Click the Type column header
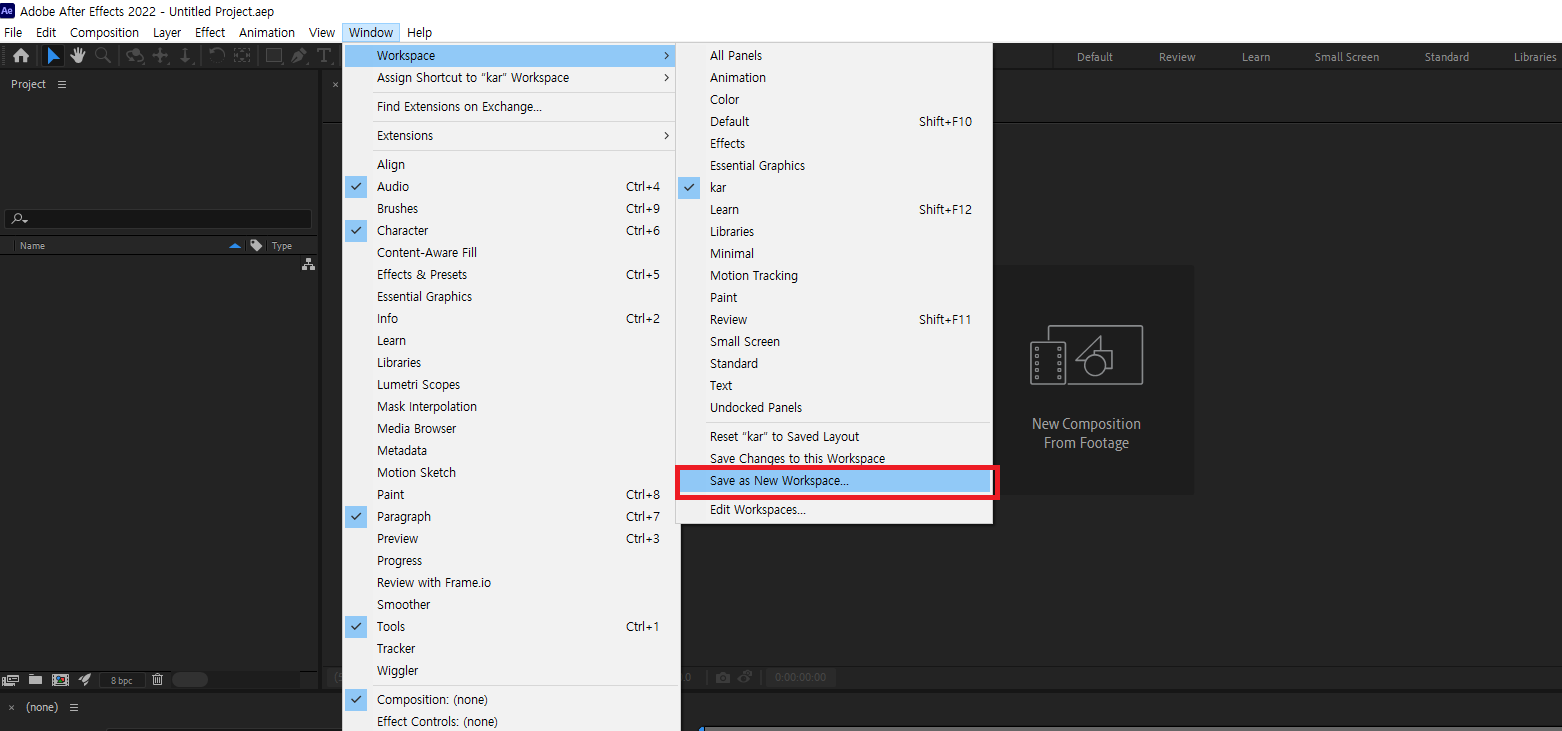Viewport: 1562px width, 731px height. 282,245
